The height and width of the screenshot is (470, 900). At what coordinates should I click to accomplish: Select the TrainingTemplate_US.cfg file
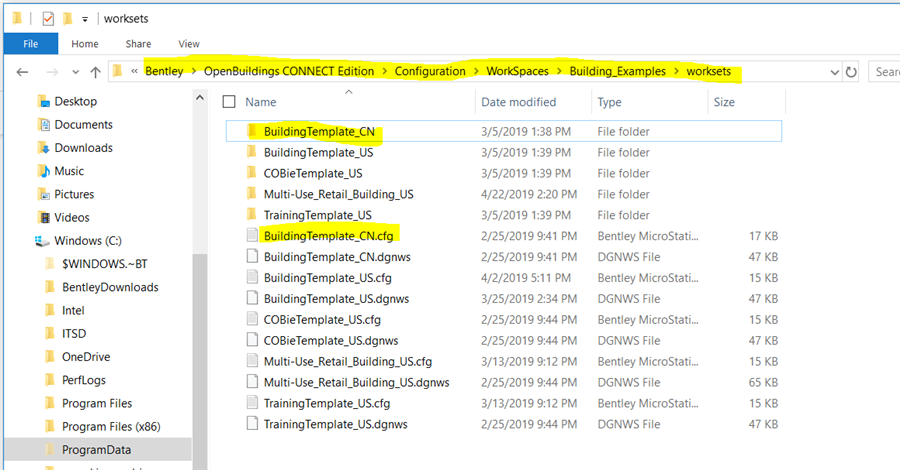[x=327, y=403]
